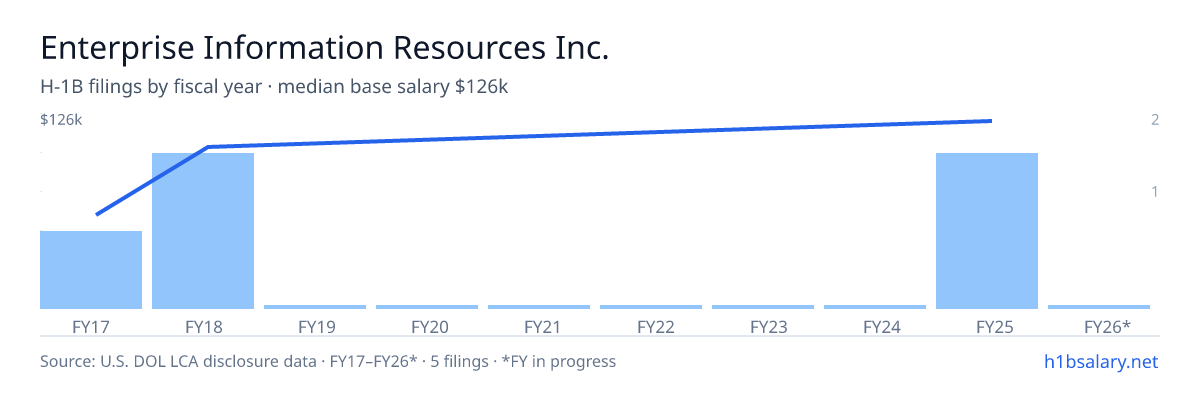Click the small FY22 bar
Image resolution: width=1200 pixels, height=400 pixels.
(651, 307)
